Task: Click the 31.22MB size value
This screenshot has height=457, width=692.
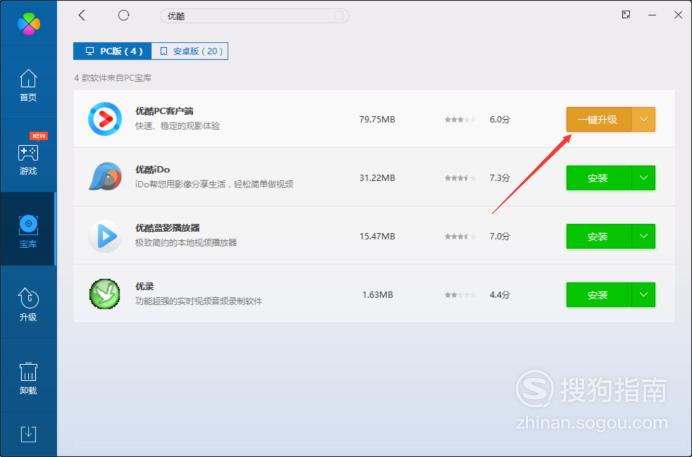Action: click(x=377, y=178)
